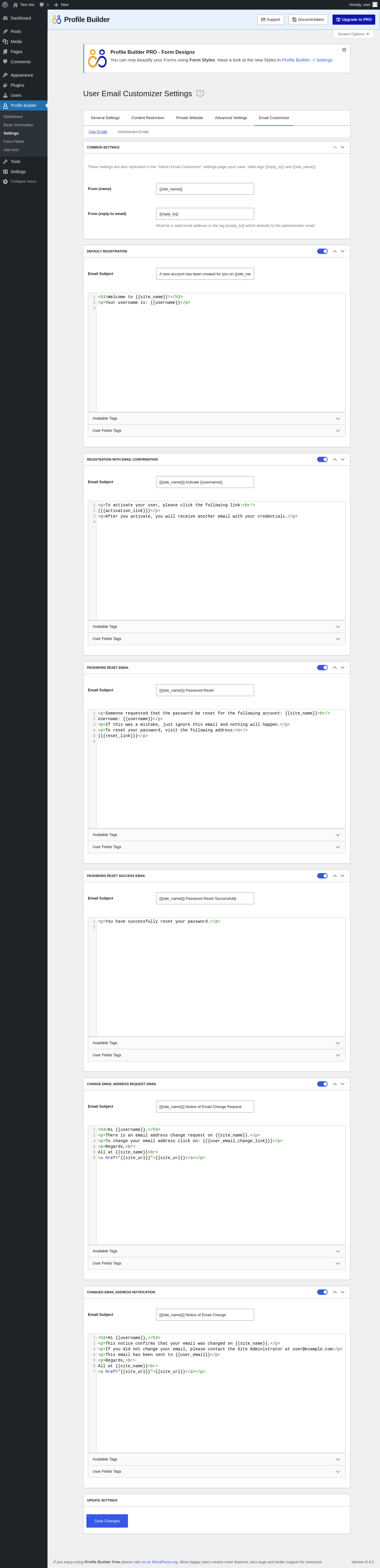The image size is (380, 1568).
Task: Click the Appearance brush icon
Action: tap(5, 75)
